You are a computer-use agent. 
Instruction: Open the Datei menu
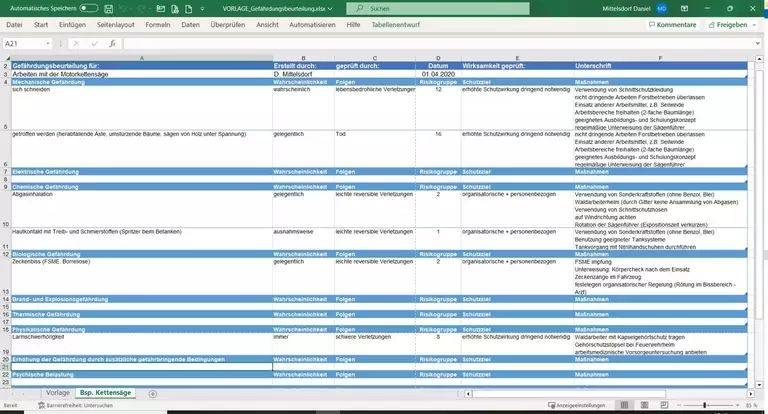tap(14, 24)
